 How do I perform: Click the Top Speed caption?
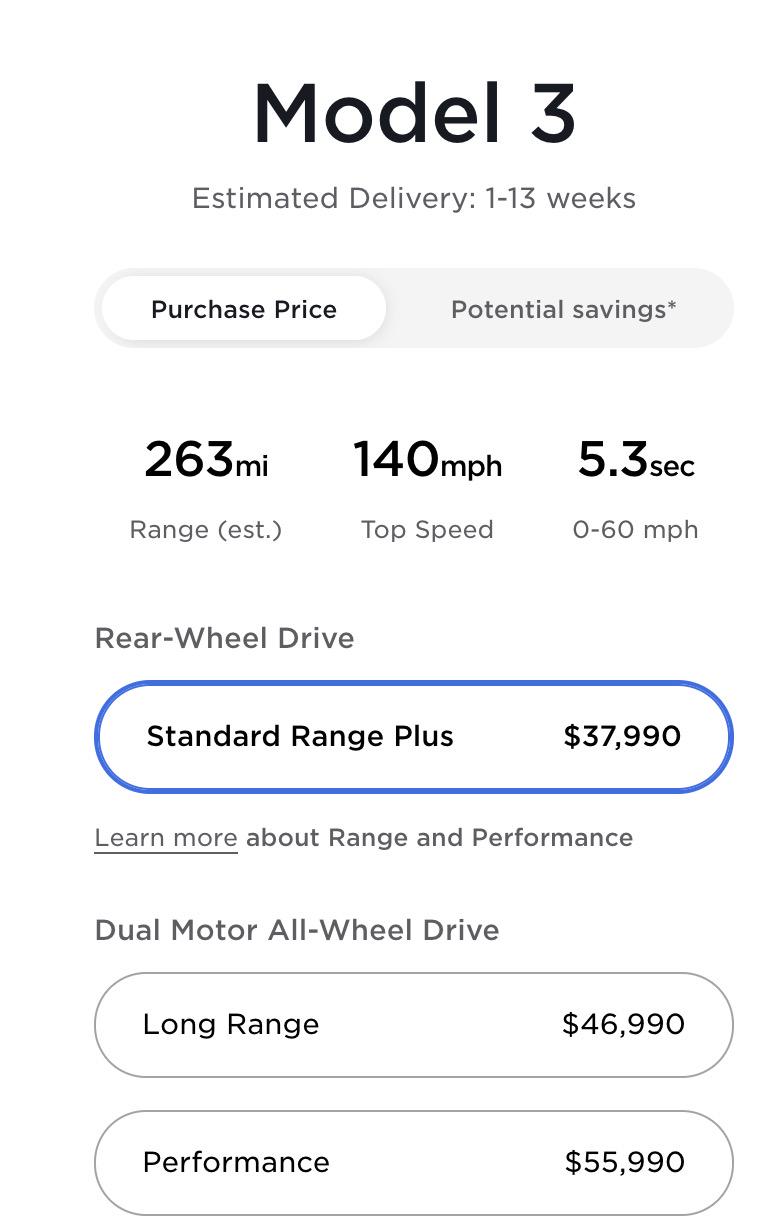(427, 530)
